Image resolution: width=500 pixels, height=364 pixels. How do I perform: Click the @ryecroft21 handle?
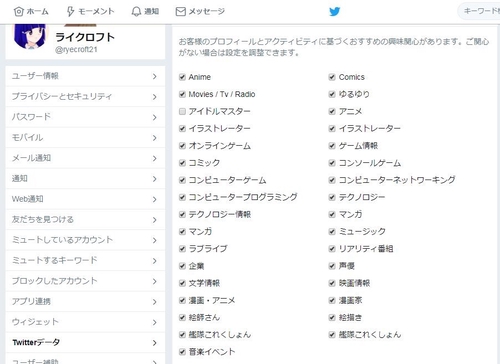click(x=76, y=49)
